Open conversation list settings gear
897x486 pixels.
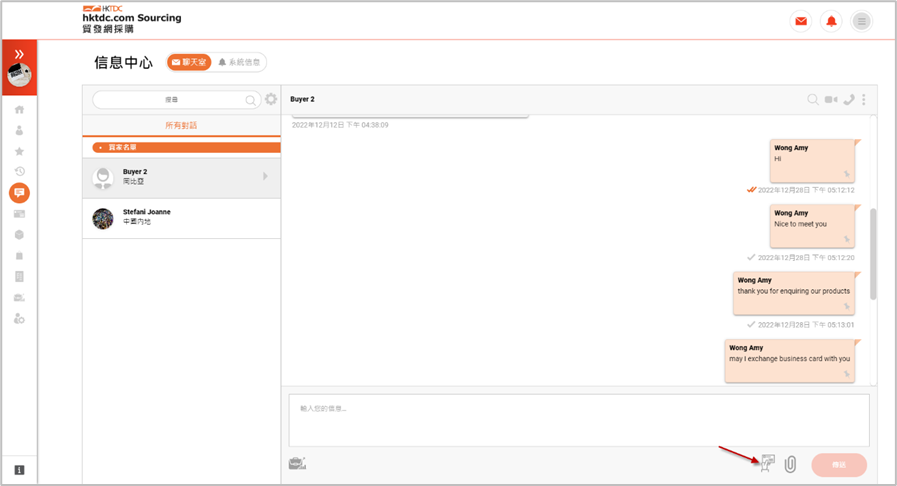pyautogui.click(x=271, y=100)
